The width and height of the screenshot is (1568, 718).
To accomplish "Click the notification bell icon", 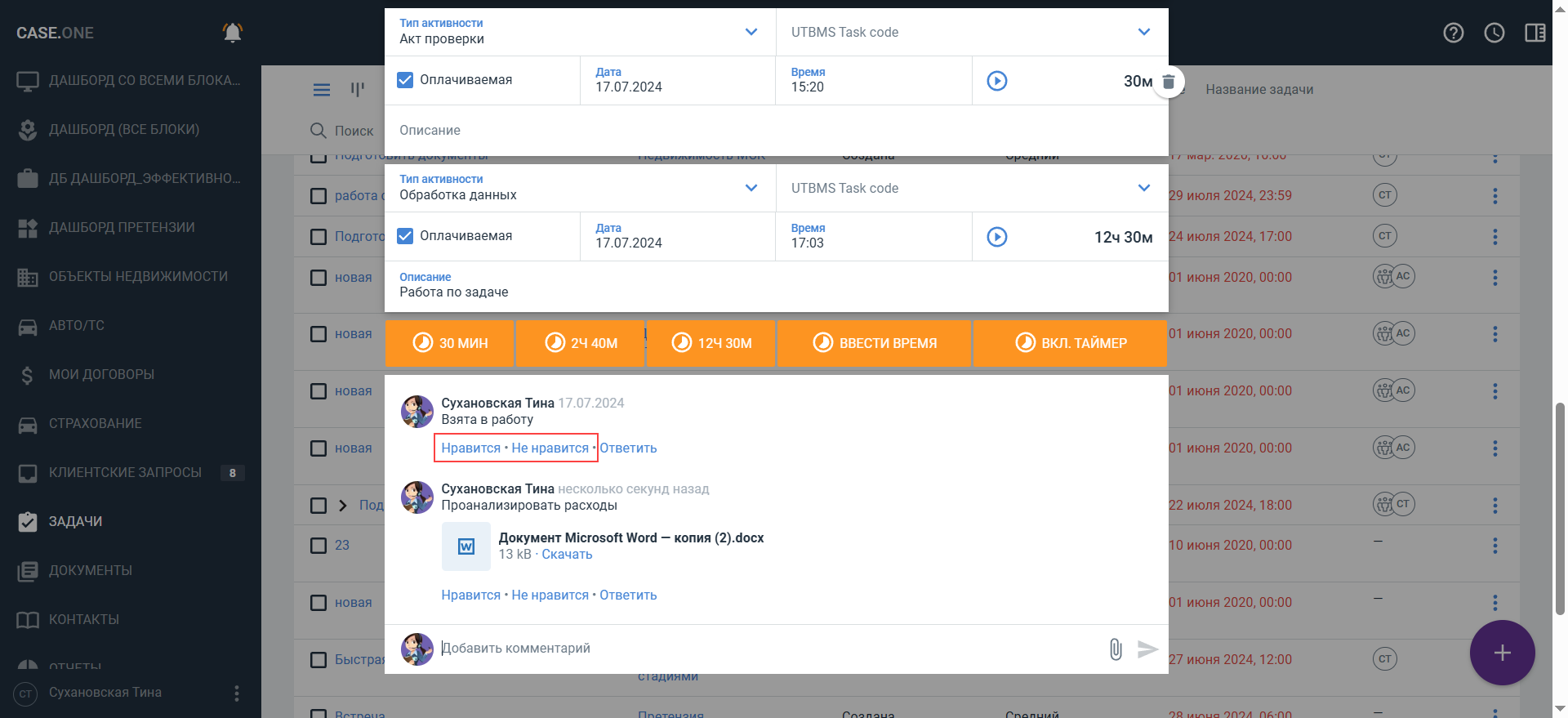I will coord(233,33).
